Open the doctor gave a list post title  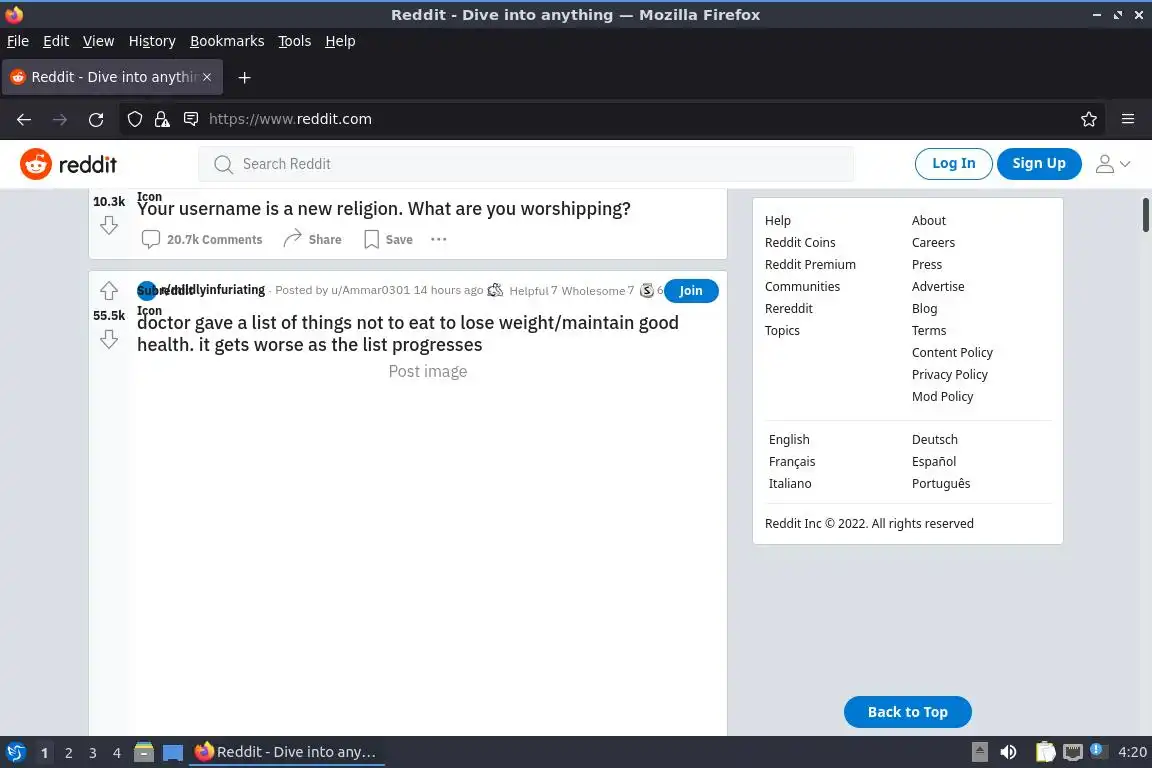(x=408, y=334)
